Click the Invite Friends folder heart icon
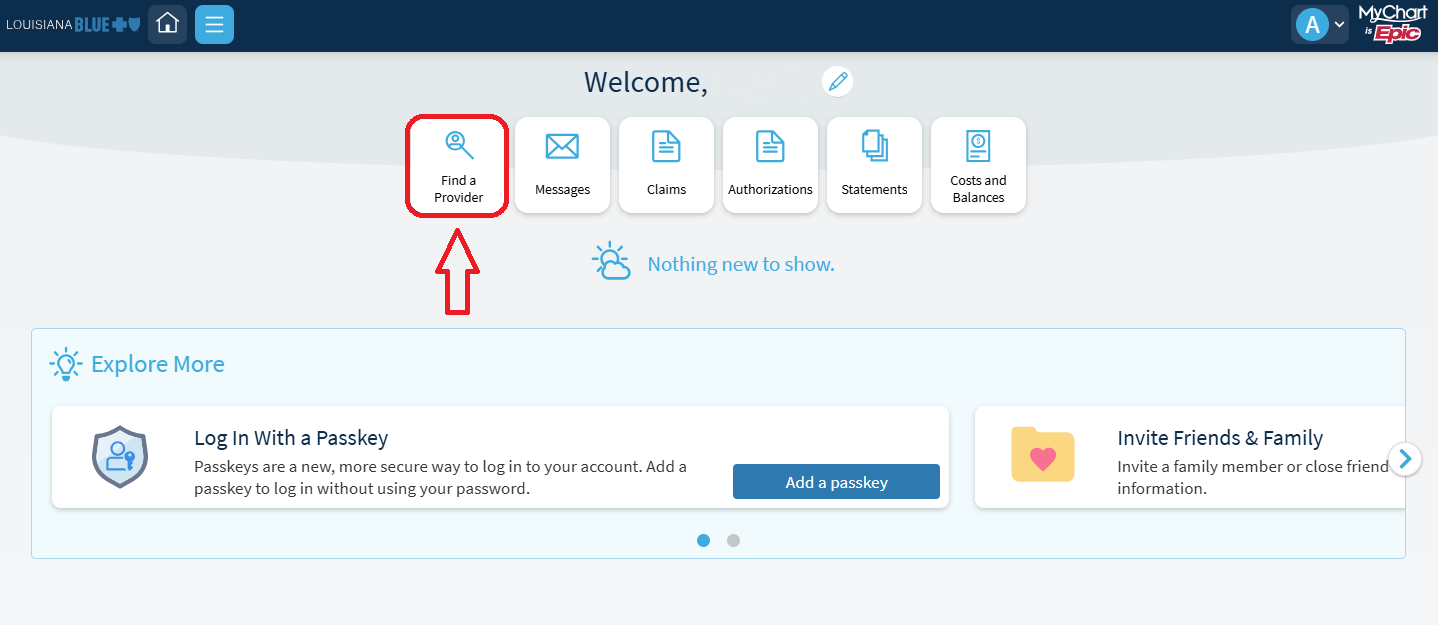The width and height of the screenshot is (1438, 625). [1043, 457]
